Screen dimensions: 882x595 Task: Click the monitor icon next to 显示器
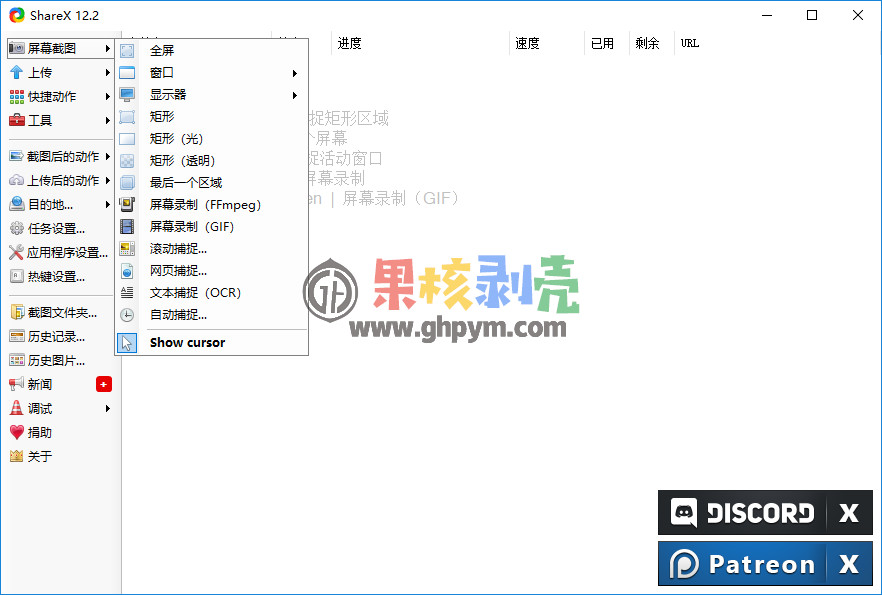pos(127,94)
